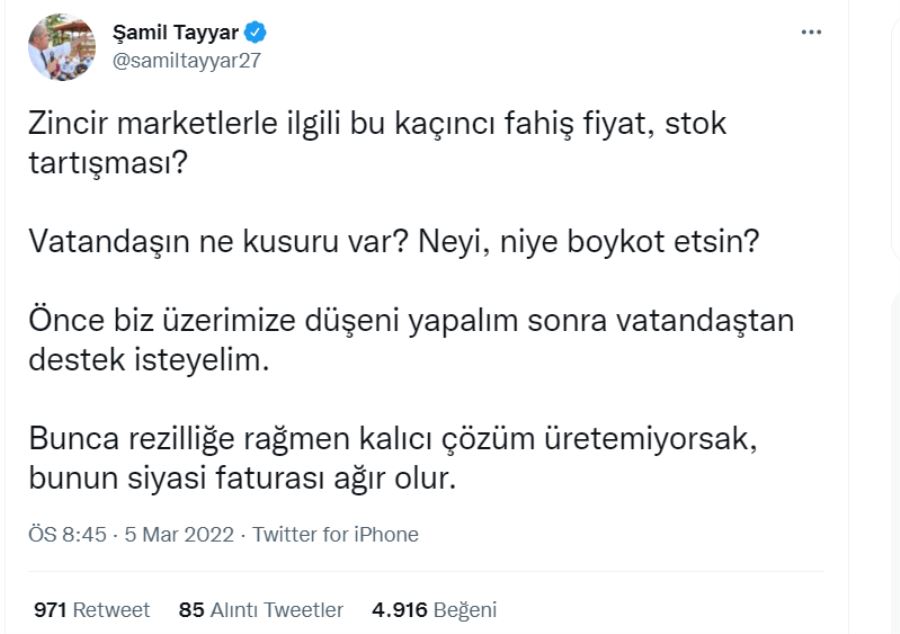Screen dimensions: 900x634
Task: Click the blue verified badge
Action: tap(255, 32)
